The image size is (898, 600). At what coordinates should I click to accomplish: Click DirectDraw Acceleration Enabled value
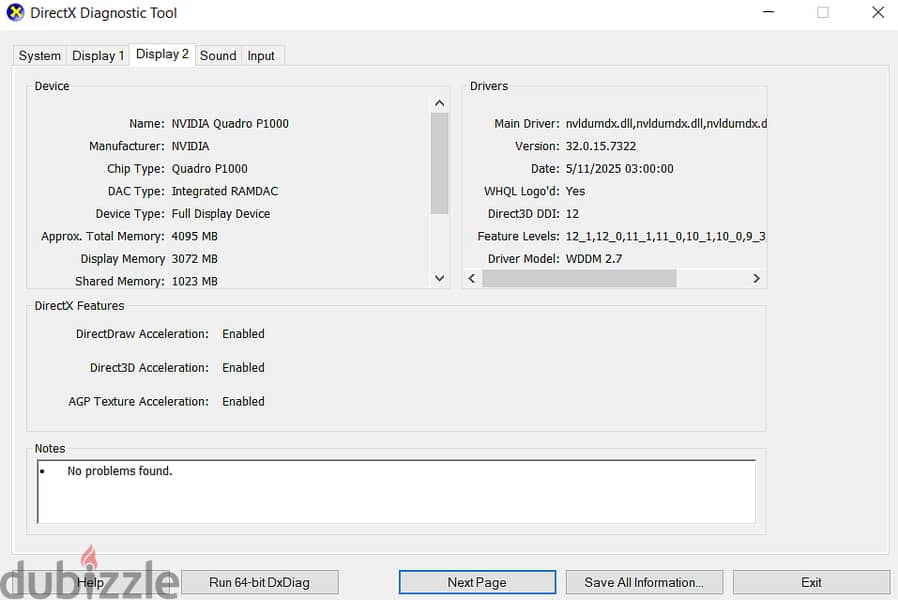[243, 334]
